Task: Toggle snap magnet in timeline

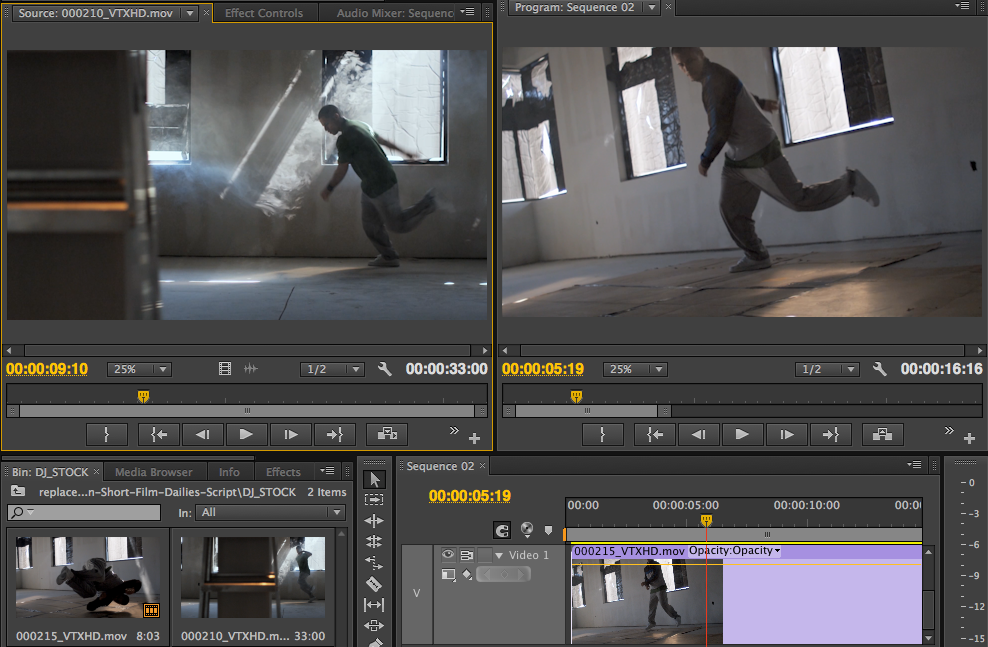Action: tap(502, 530)
